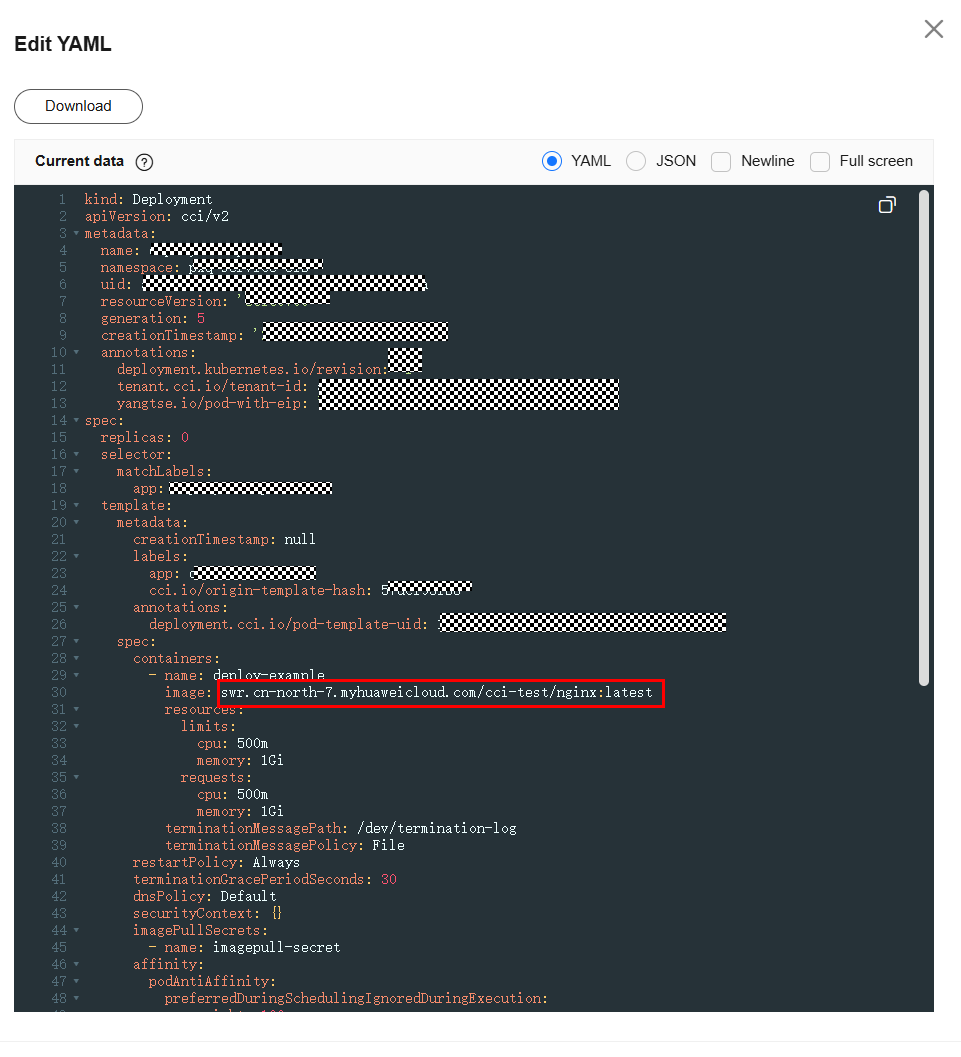Click 'securityContext: {}' line
Image resolution: width=961 pixels, height=1057 pixels.
207,913
